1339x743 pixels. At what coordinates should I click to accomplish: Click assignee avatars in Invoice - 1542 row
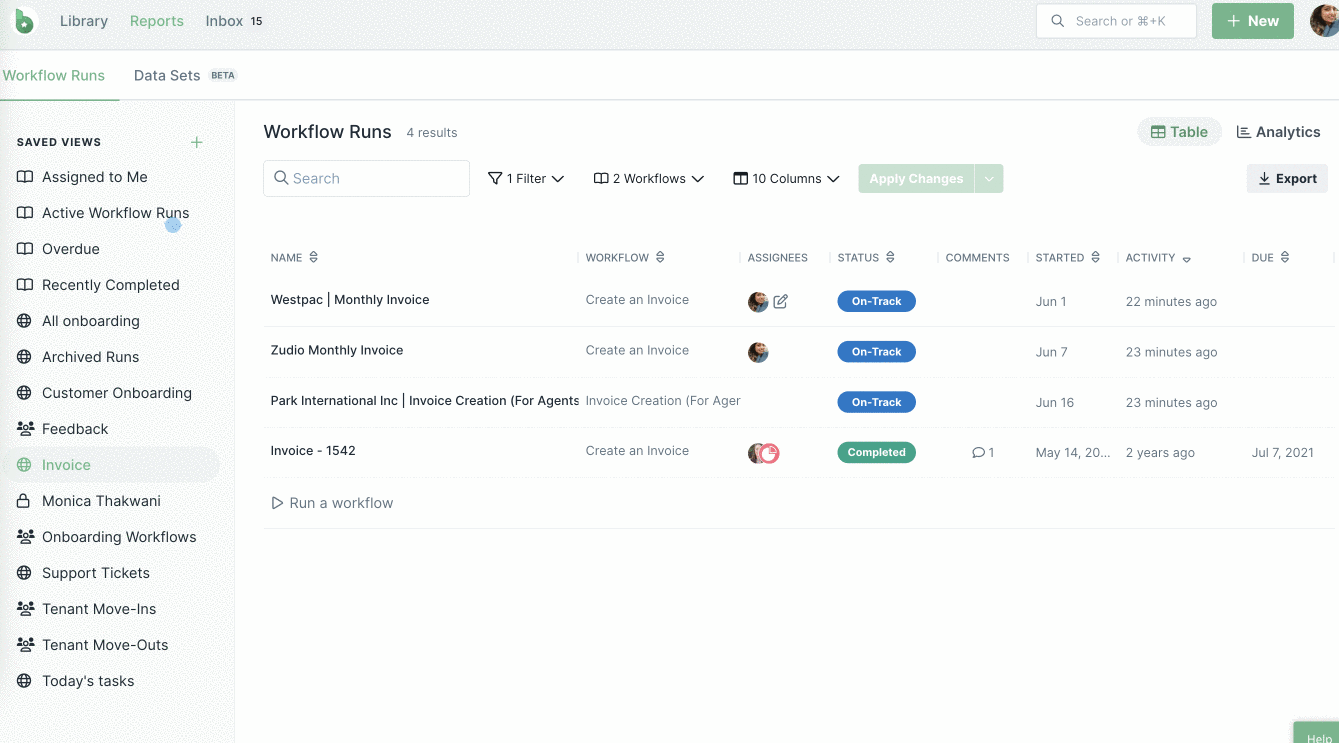pos(763,453)
